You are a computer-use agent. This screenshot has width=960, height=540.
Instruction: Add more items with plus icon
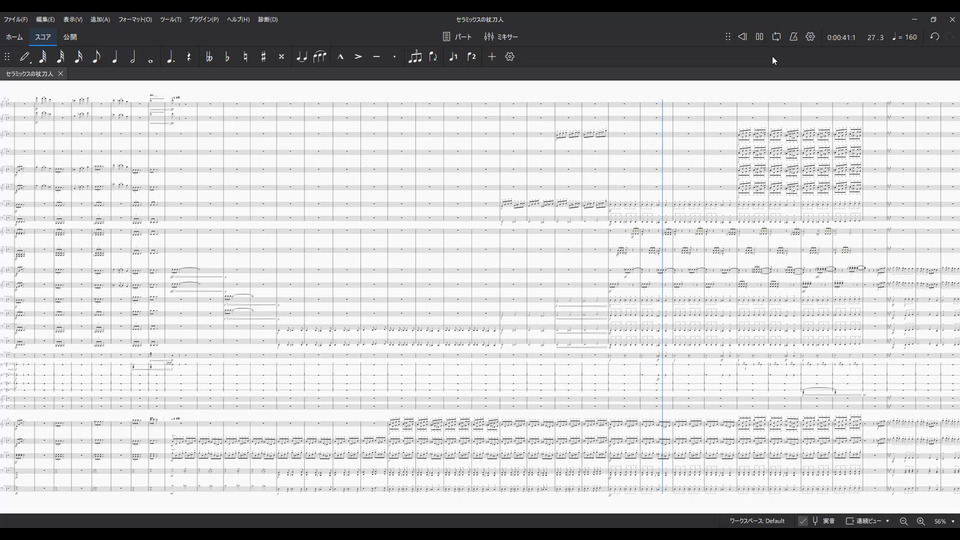click(492, 57)
